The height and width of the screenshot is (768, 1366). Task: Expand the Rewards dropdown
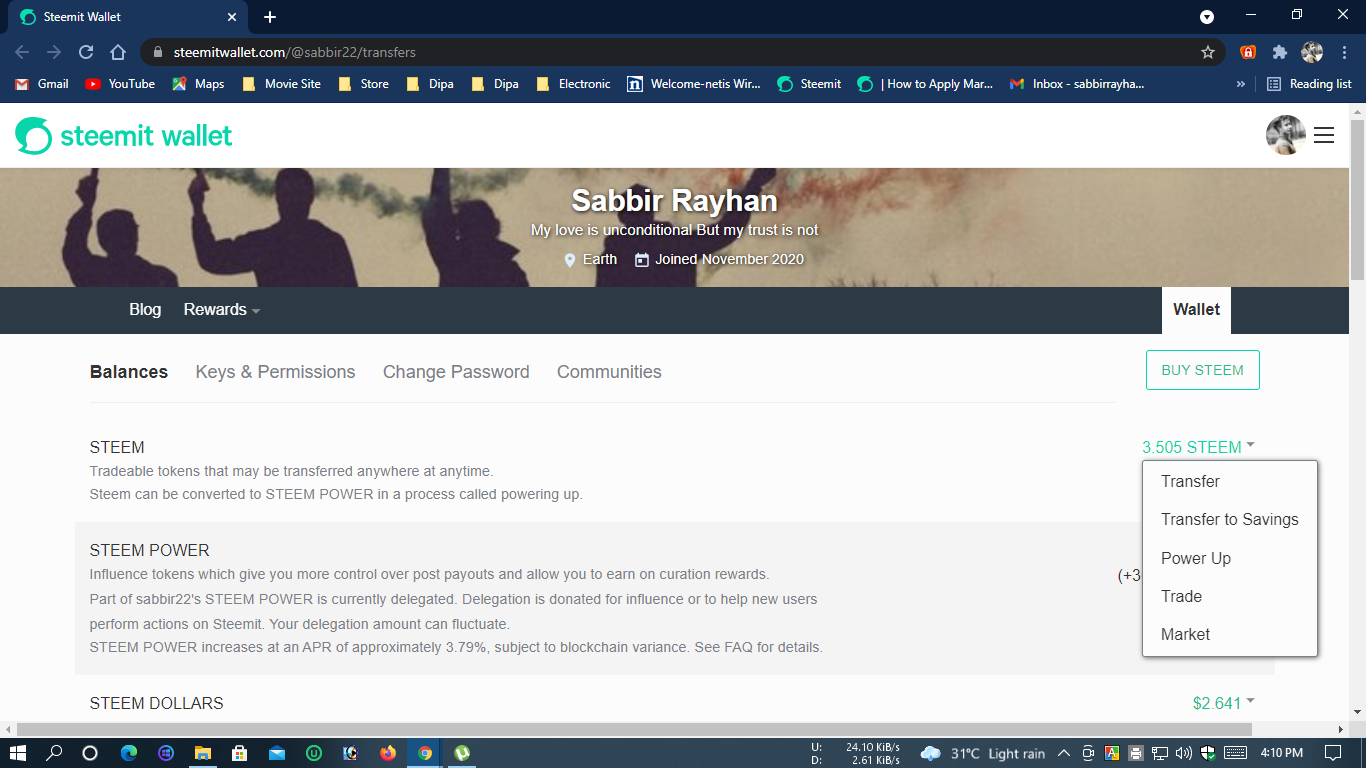click(222, 310)
